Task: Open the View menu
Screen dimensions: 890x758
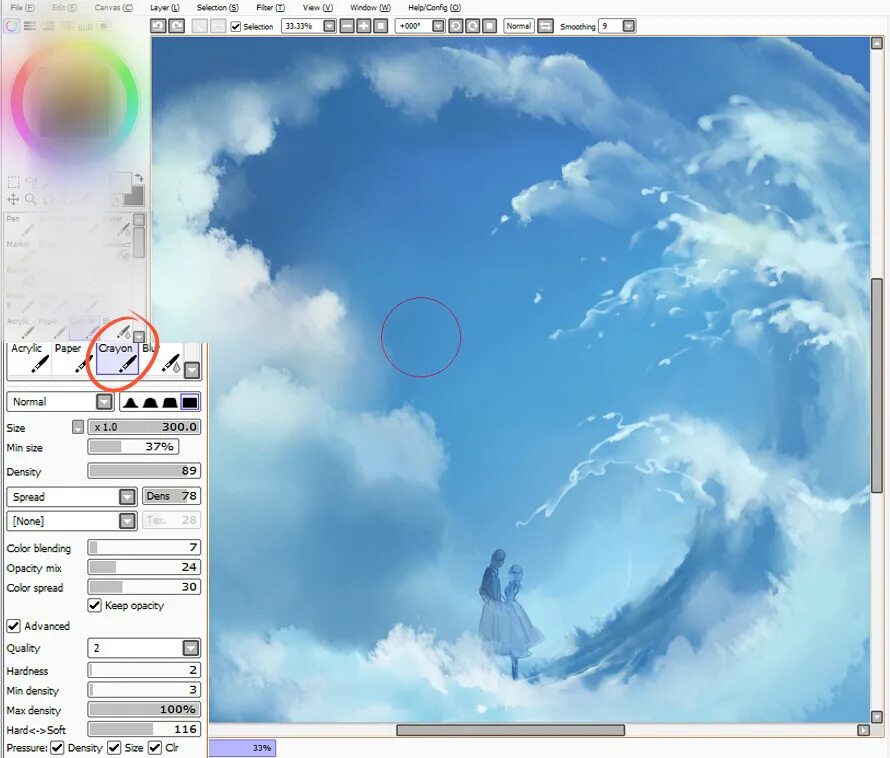Action: (317, 7)
